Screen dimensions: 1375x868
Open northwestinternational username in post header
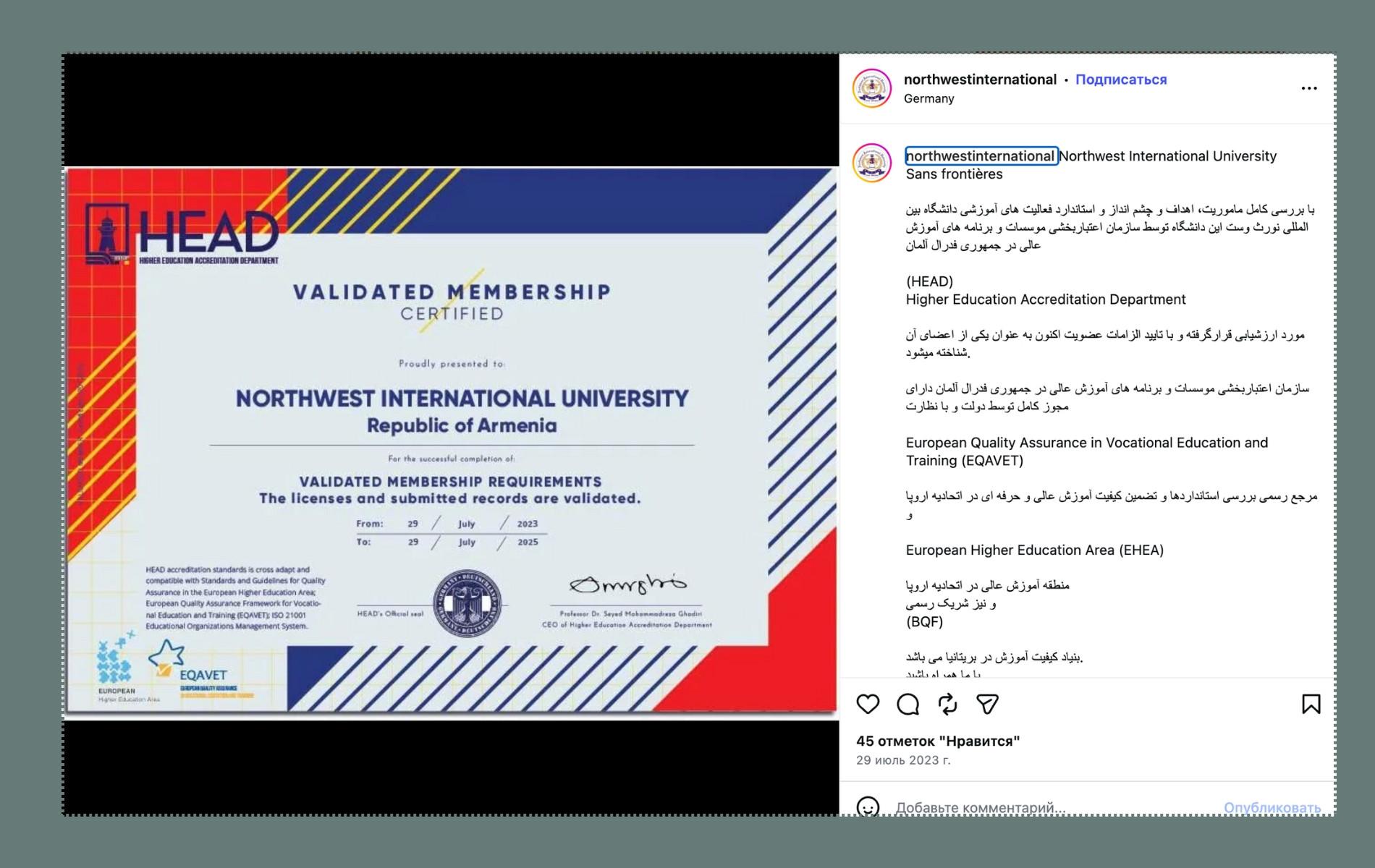980,80
